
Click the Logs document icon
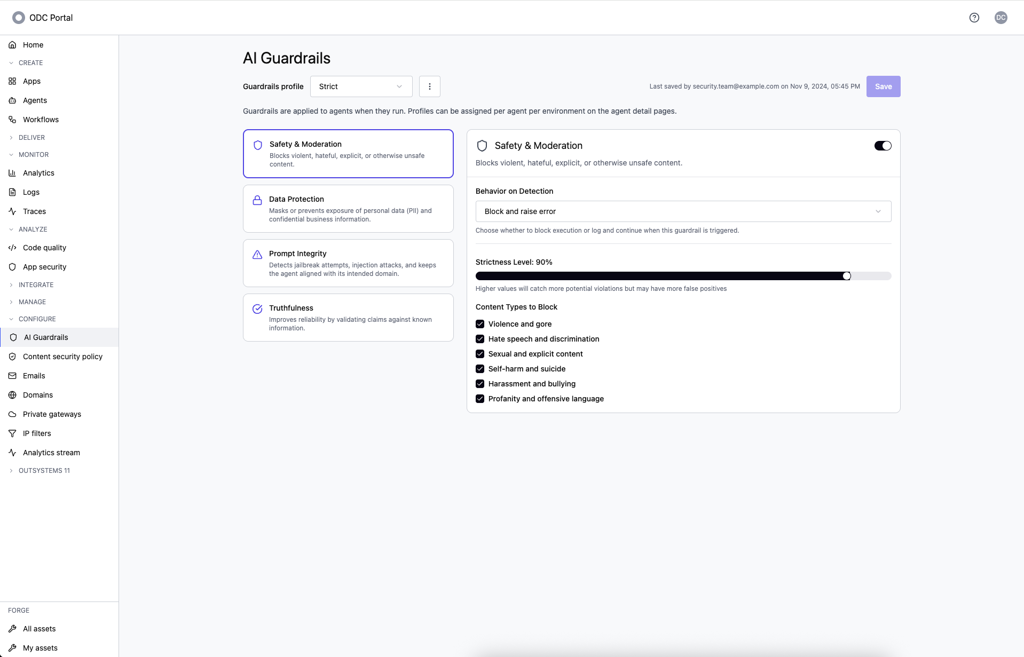(12, 192)
